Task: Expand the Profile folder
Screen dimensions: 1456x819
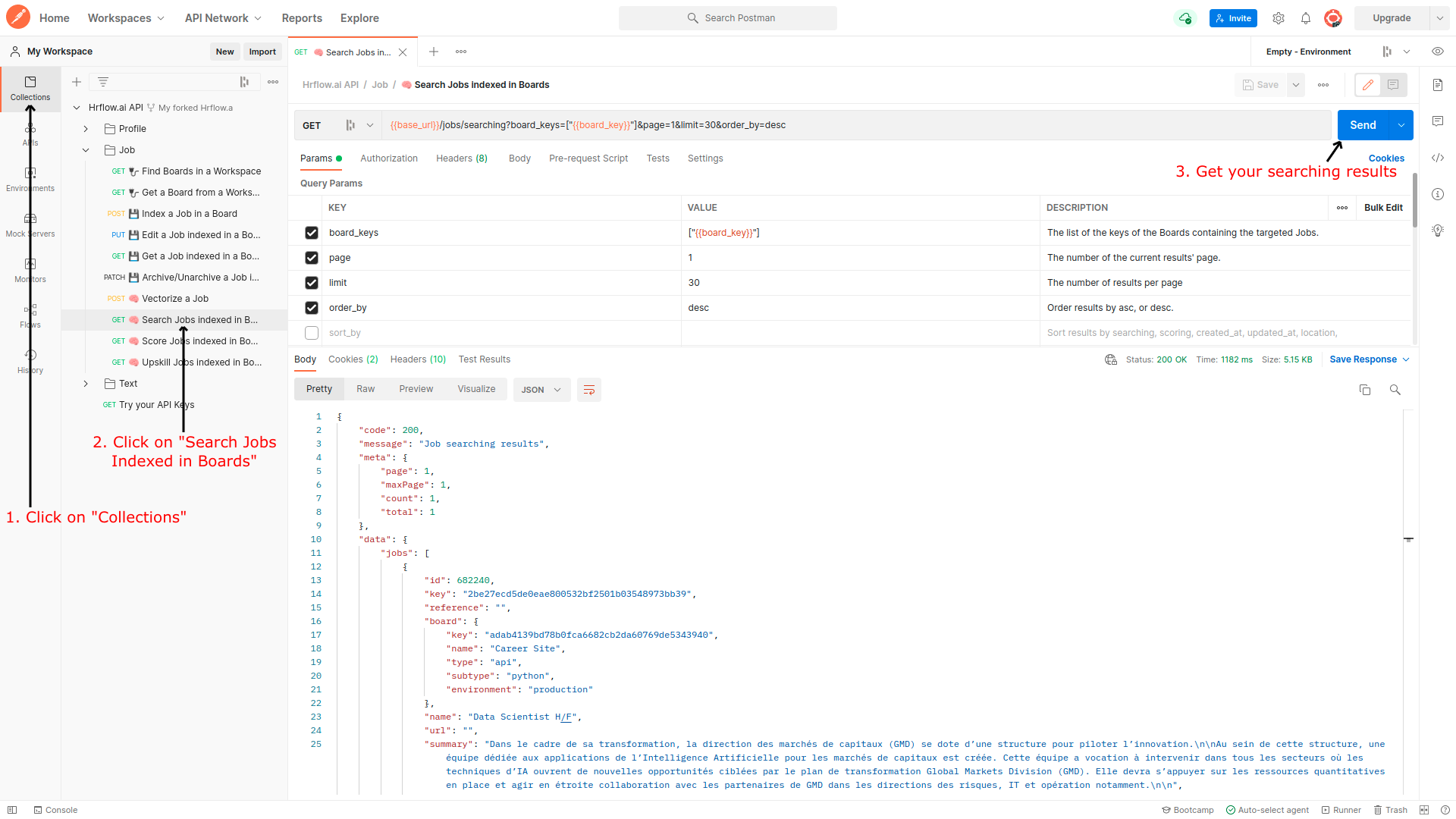Action: (x=86, y=129)
